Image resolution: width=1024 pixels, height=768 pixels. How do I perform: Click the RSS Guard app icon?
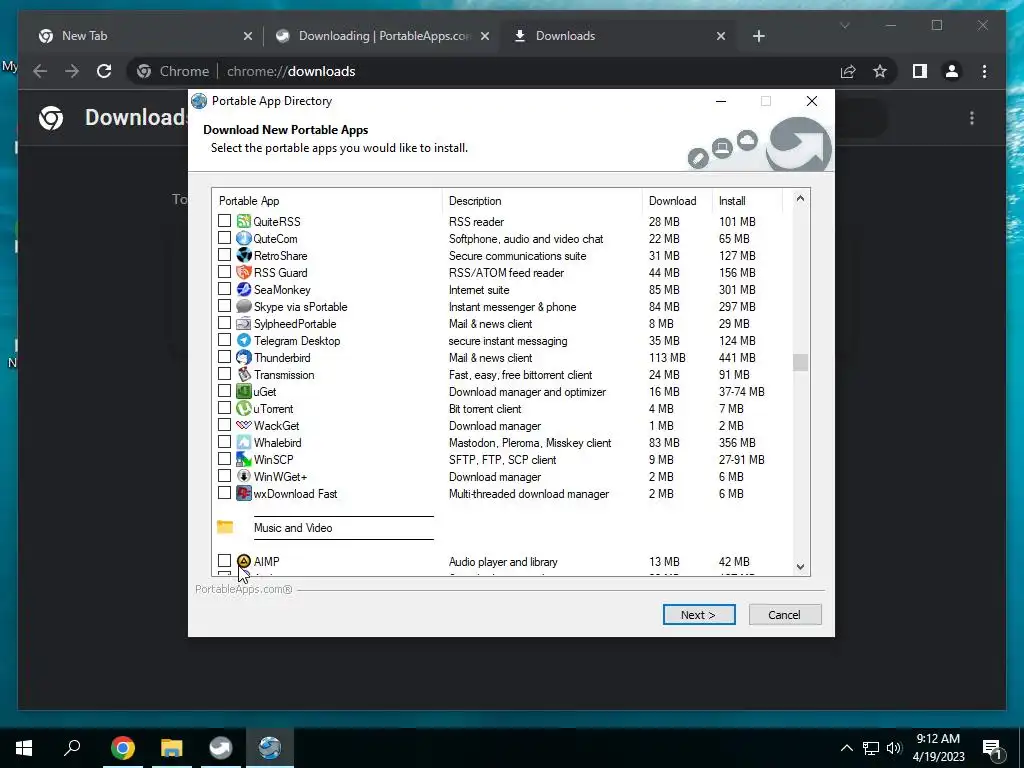[x=244, y=272]
